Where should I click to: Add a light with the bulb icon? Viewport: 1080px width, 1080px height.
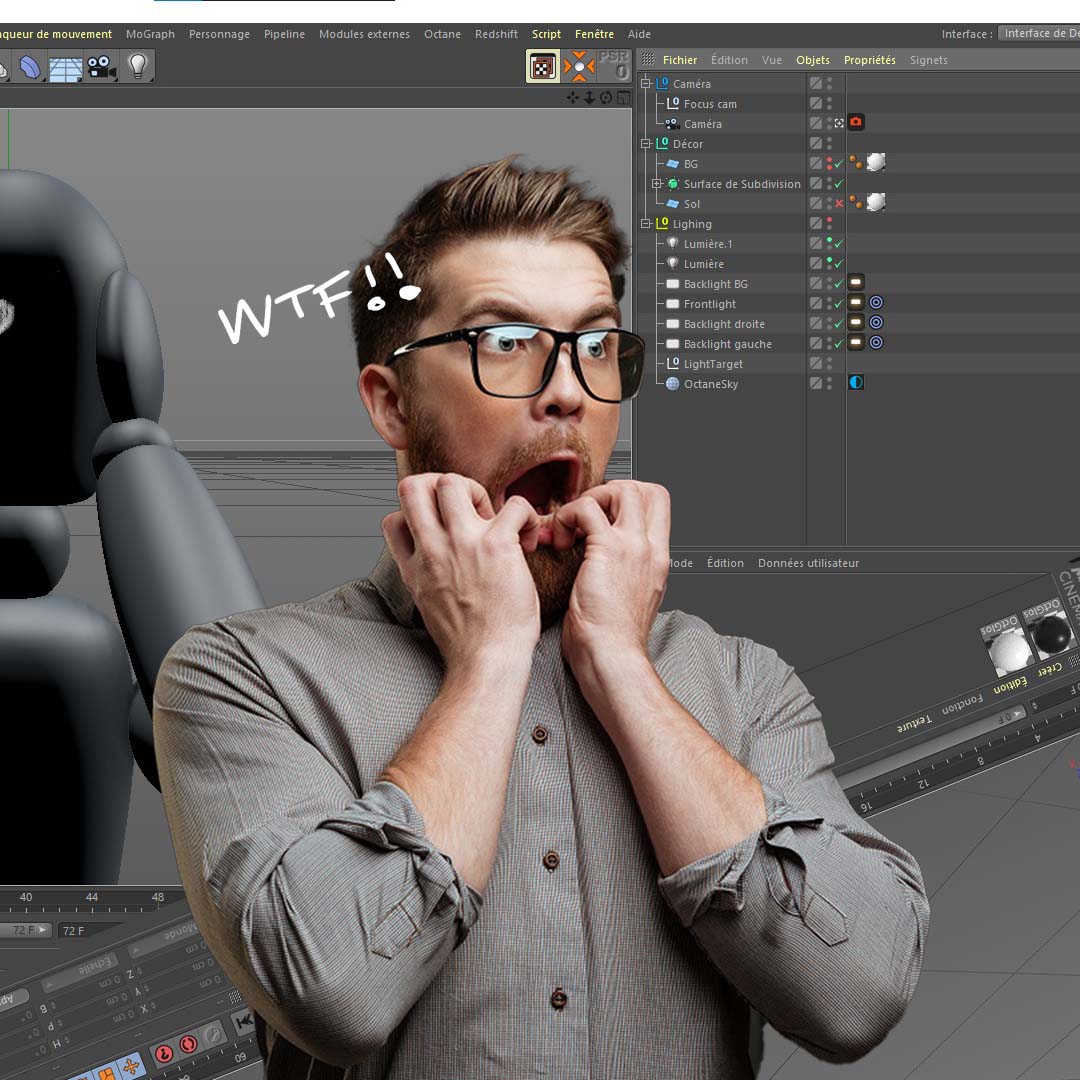[138, 66]
